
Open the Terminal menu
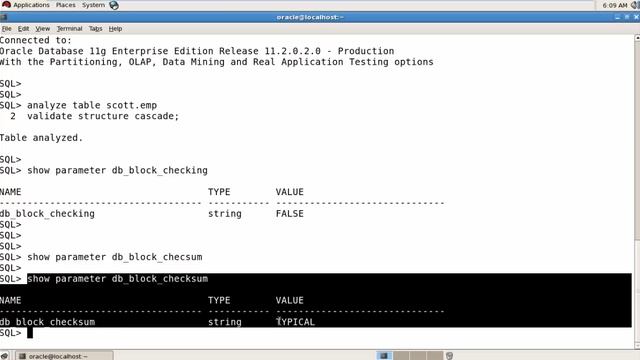pos(69,29)
